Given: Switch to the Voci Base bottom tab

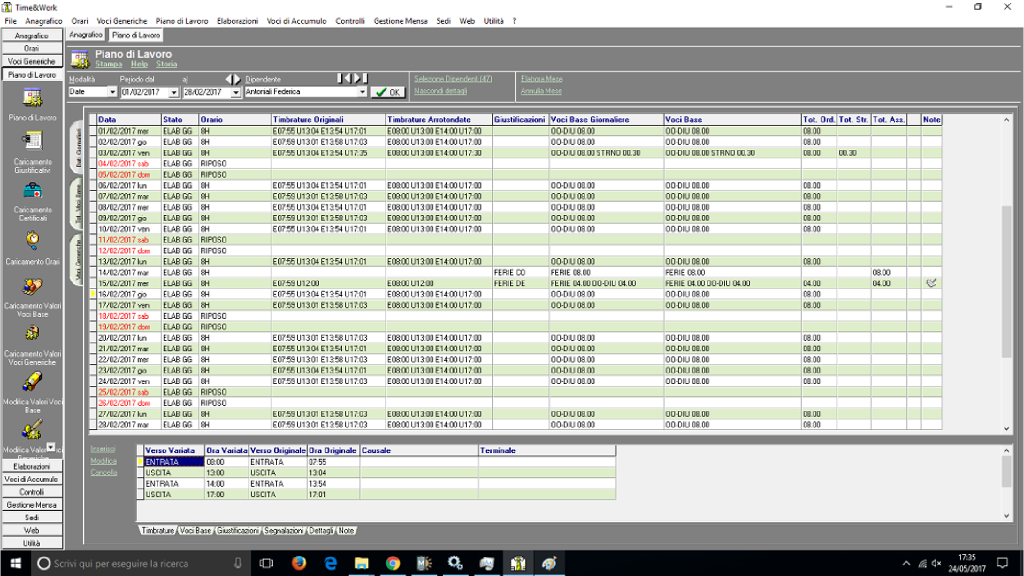Looking at the screenshot, I should point(196,530).
